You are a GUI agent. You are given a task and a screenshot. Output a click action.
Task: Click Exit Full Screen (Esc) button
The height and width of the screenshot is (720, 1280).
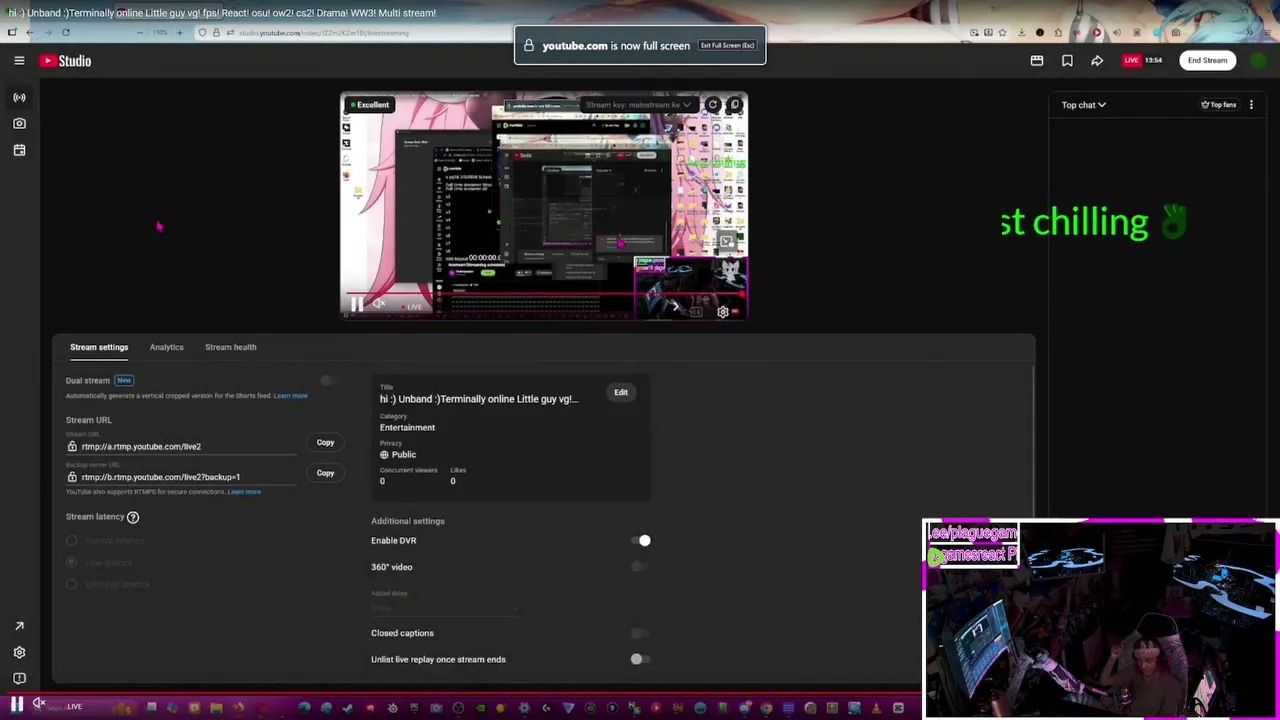click(727, 45)
